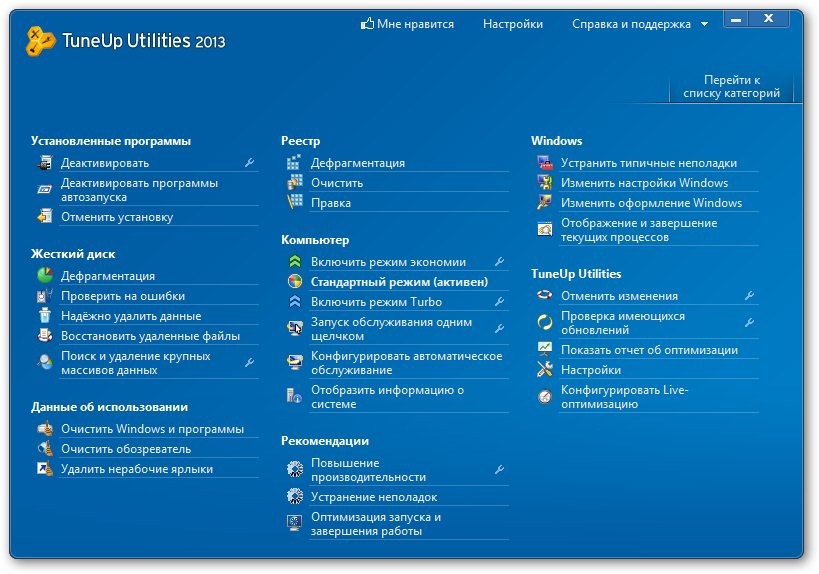Click the one-click maintenance icon
Image resolution: width=819 pixels, height=574 pixels.
coord(295,328)
